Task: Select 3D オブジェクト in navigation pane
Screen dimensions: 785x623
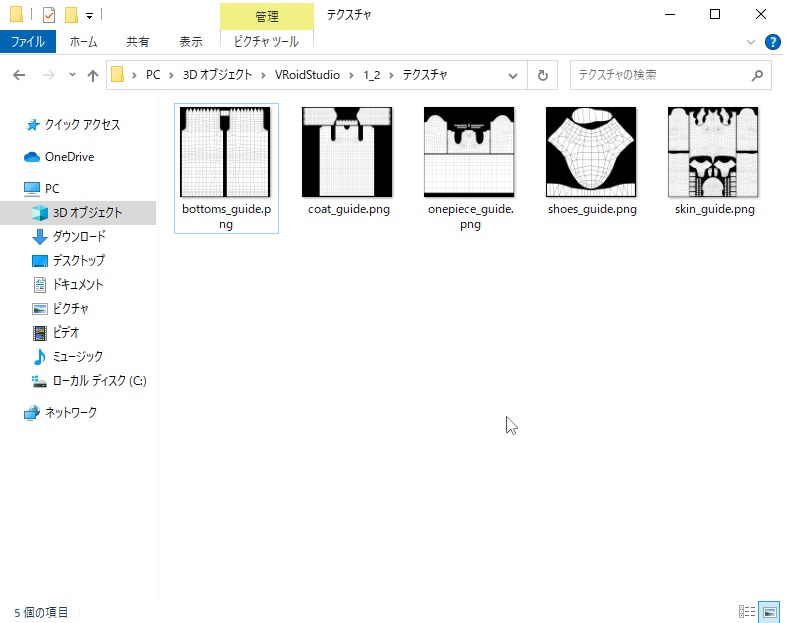Action: tap(78, 213)
